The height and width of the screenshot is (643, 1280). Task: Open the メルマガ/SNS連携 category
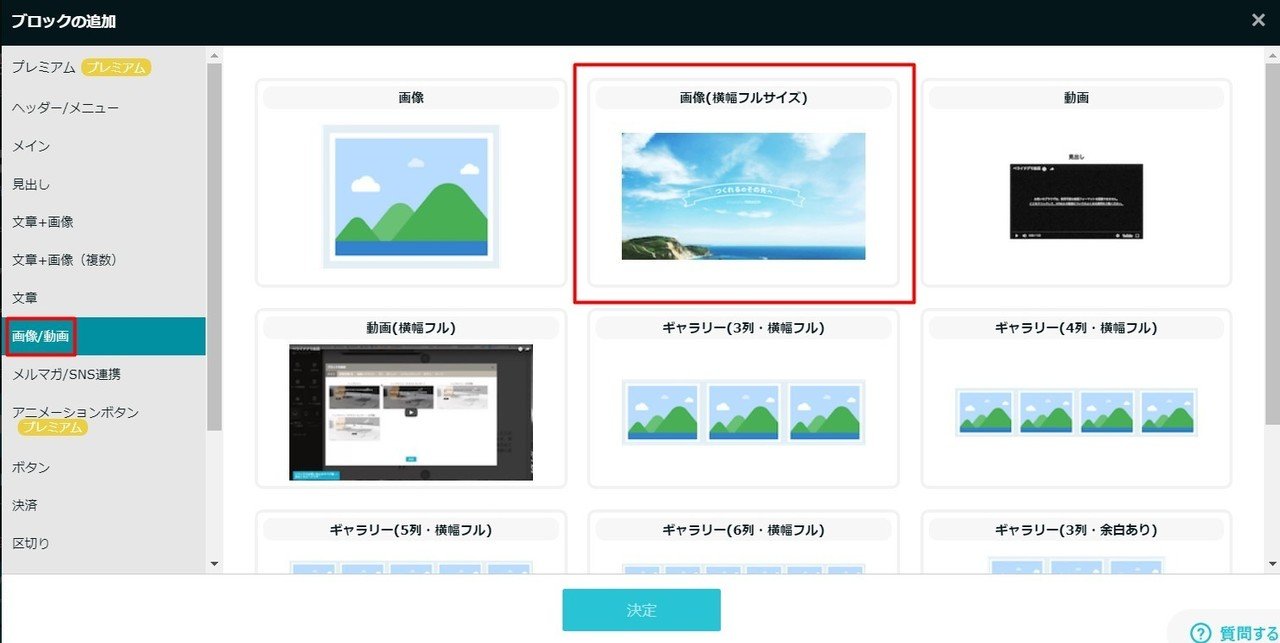pos(103,374)
